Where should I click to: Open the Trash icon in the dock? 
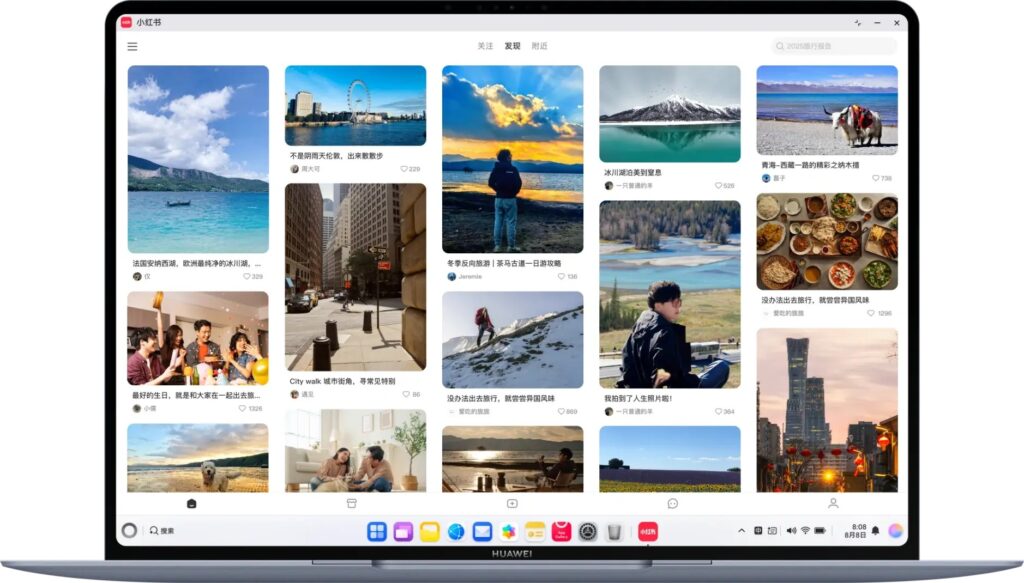point(613,530)
